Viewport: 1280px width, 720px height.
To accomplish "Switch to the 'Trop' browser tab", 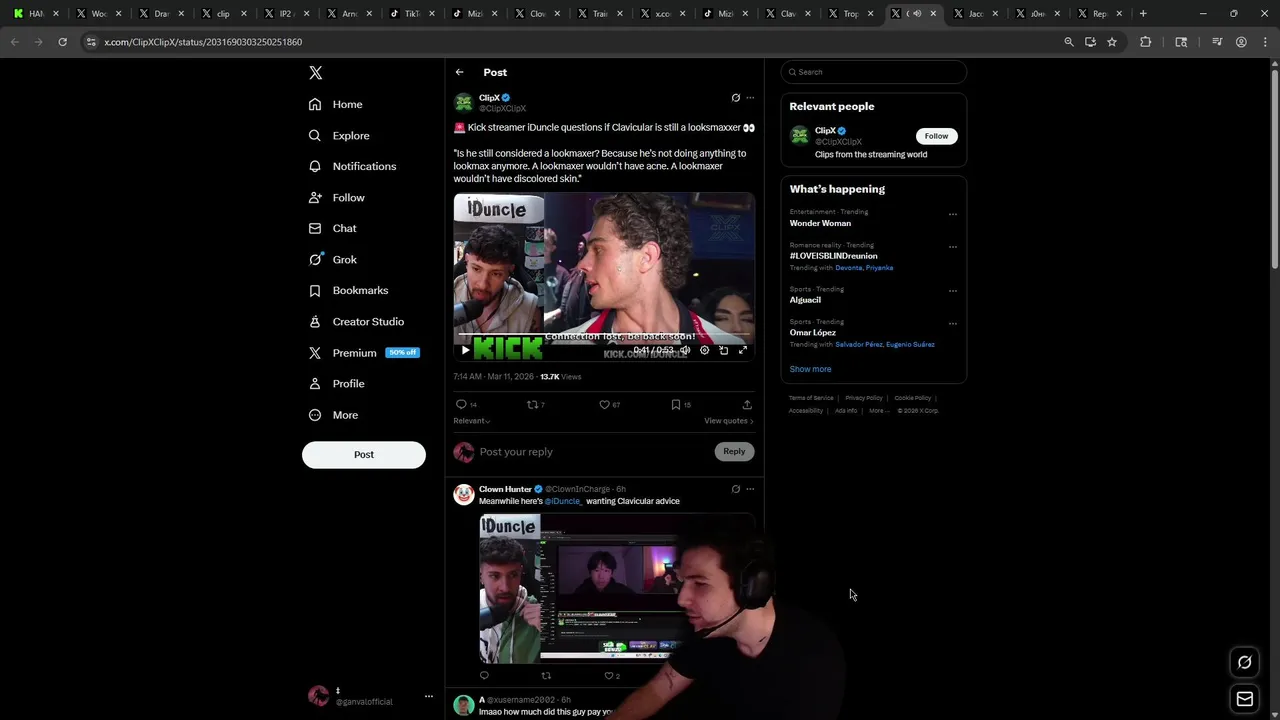I will click(x=850, y=14).
